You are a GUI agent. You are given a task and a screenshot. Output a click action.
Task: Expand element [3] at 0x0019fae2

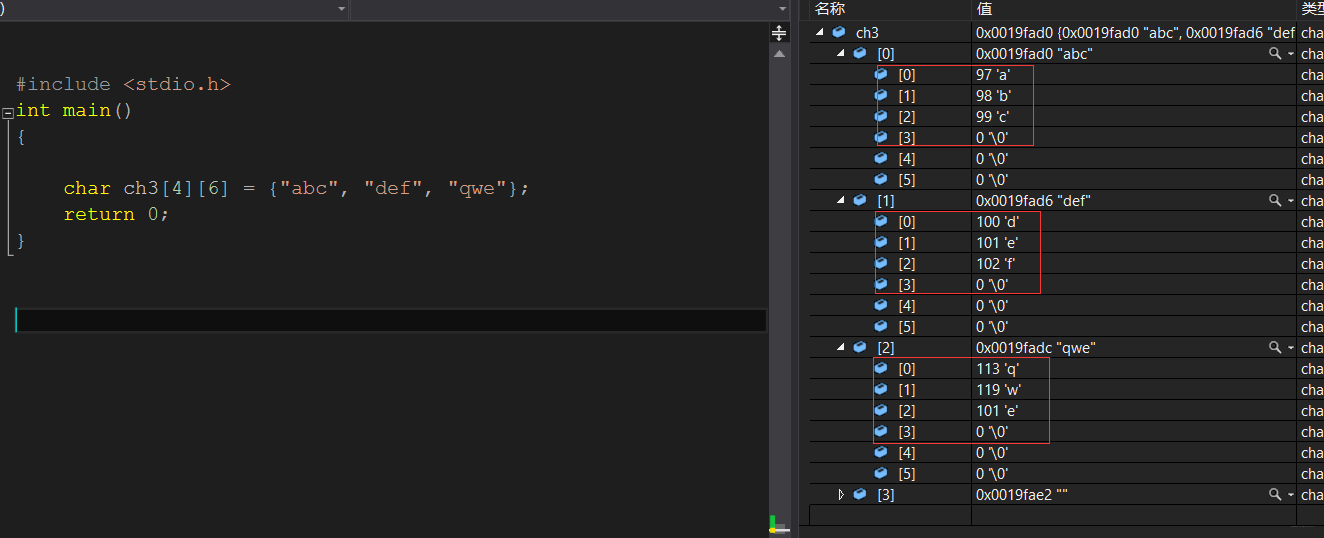(x=841, y=494)
